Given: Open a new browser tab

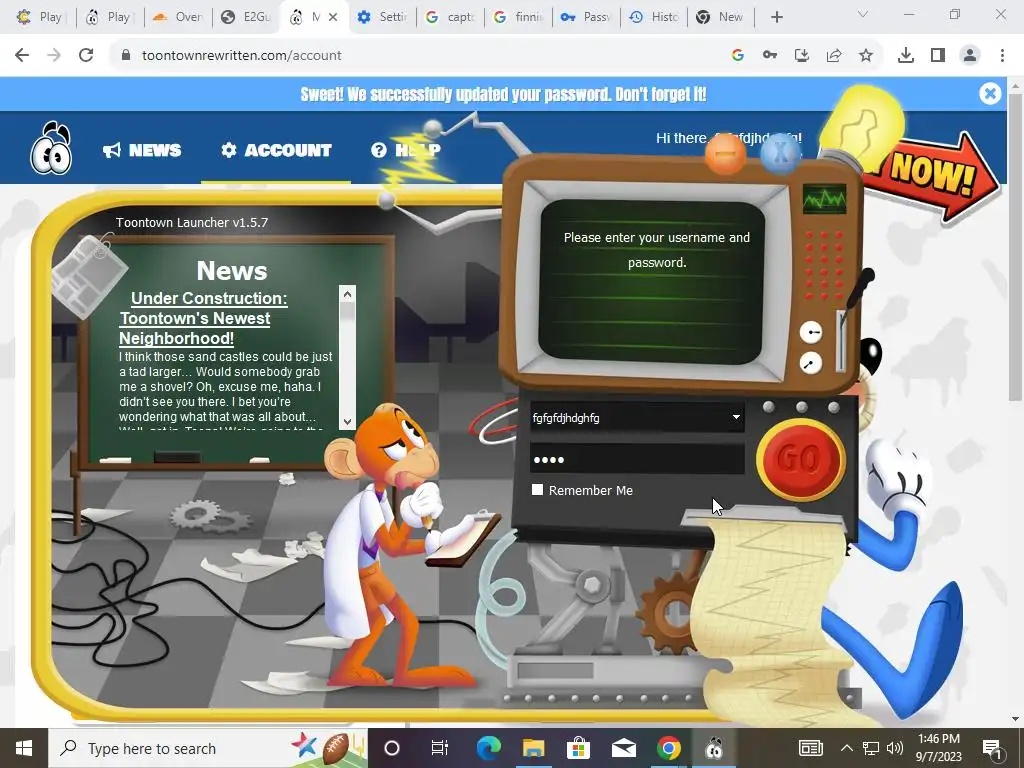Looking at the screenshot, I should pos(776,17).
